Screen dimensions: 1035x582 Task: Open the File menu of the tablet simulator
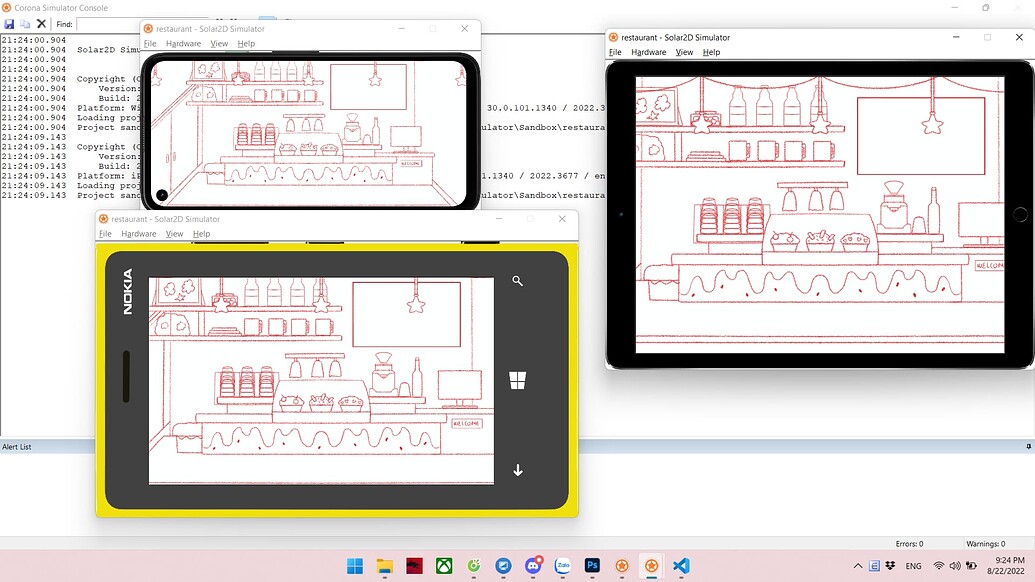click(614, 52)
